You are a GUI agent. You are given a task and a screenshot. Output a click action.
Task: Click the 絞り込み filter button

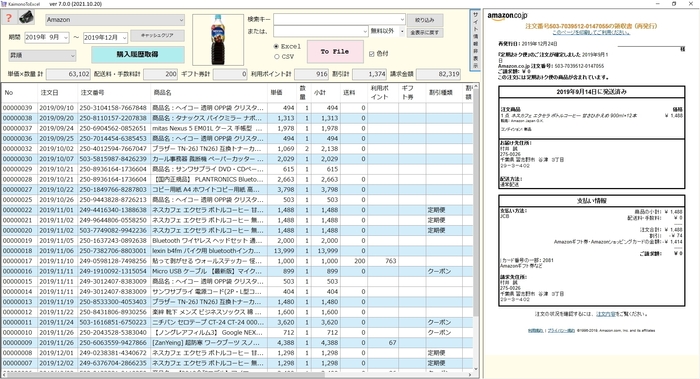pos(425,20)
